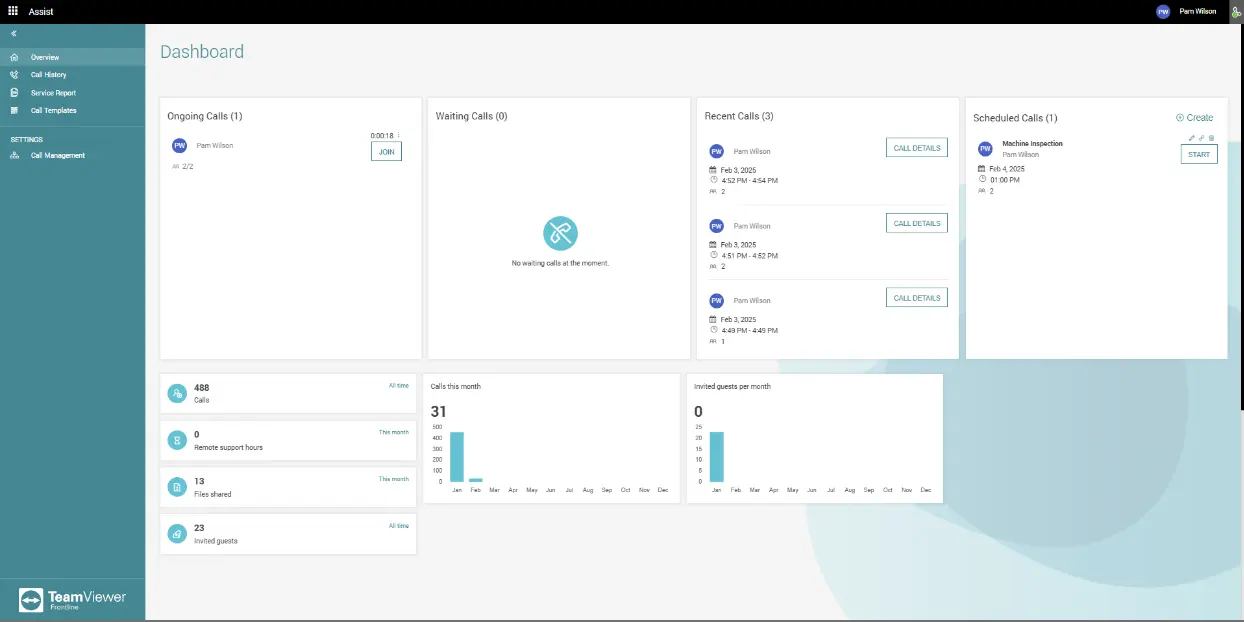Viewport: 1244px width, 622px height.
Task: Click the calendar icon beside Feb 4, 2025
Action: [x=981, y=169]
